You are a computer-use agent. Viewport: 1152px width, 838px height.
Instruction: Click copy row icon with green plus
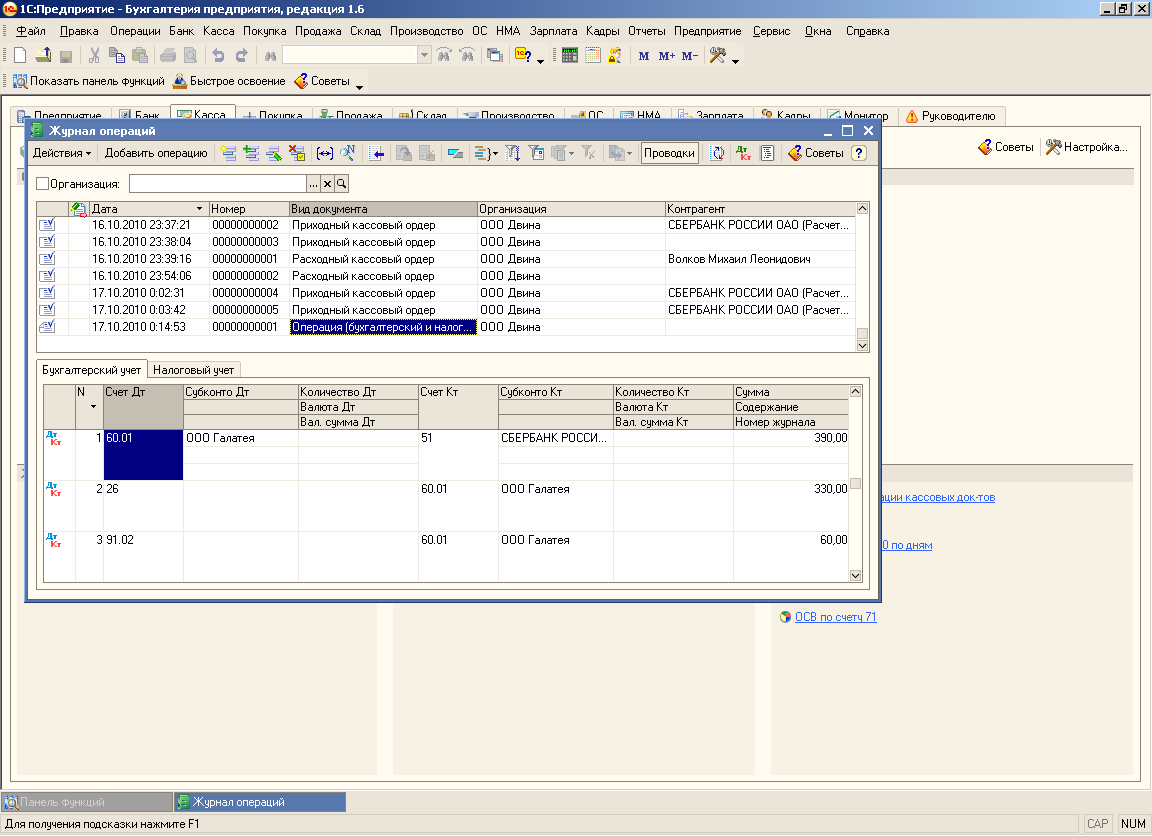(251, 153)
